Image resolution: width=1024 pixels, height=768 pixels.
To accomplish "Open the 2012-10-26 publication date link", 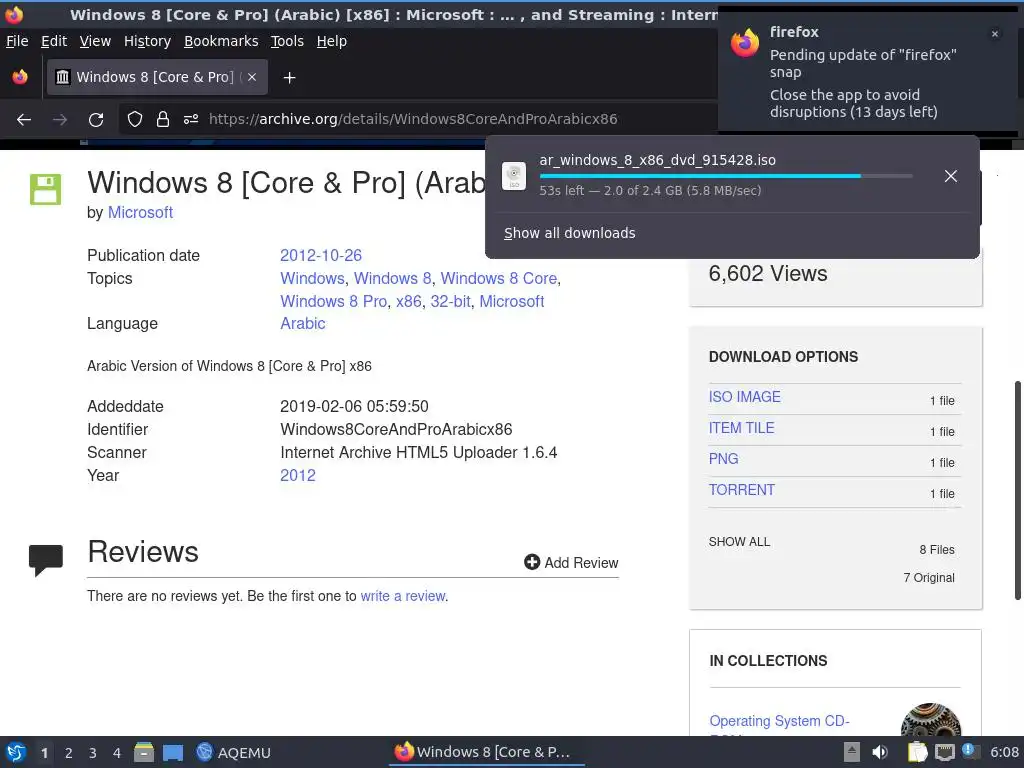I will [x=321, y=255].
